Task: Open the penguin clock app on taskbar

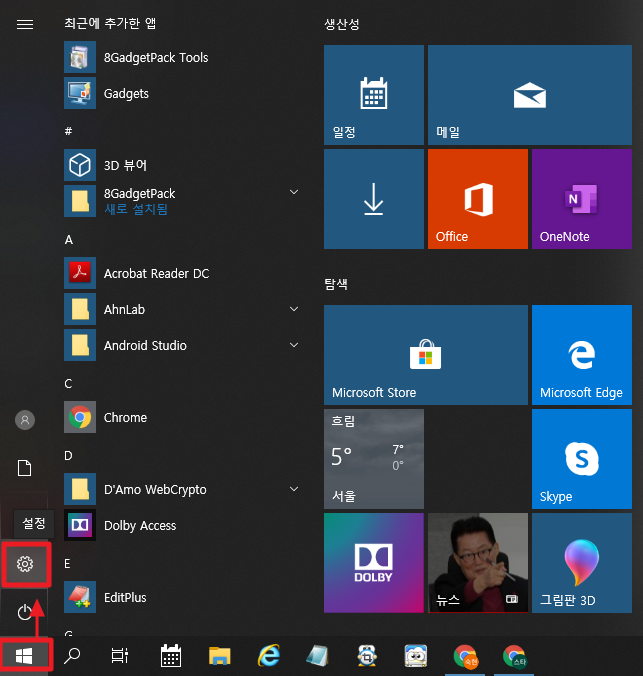Action: [367, 656]
